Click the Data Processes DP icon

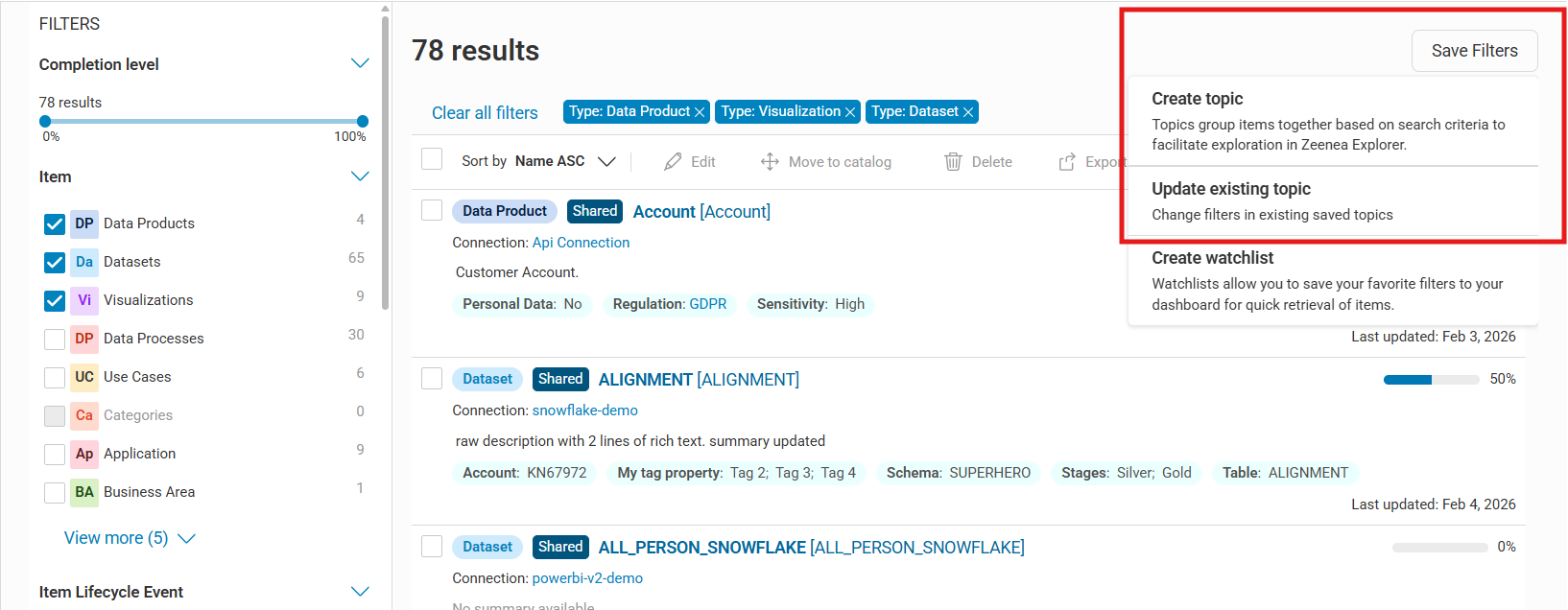pyautogui.click(x=84, y=339)
